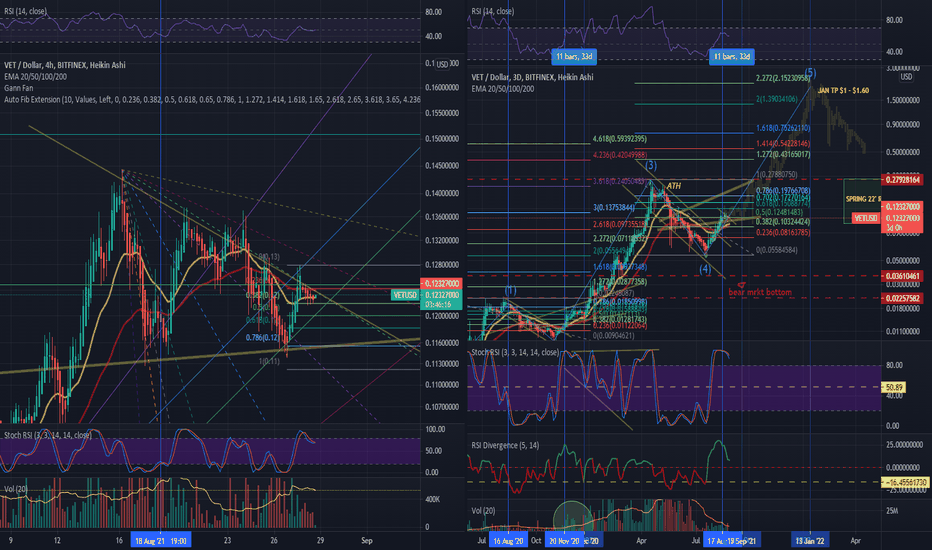Click the Auto Fib Extension indicator label

pyautogui.click(x=212, y=99)
